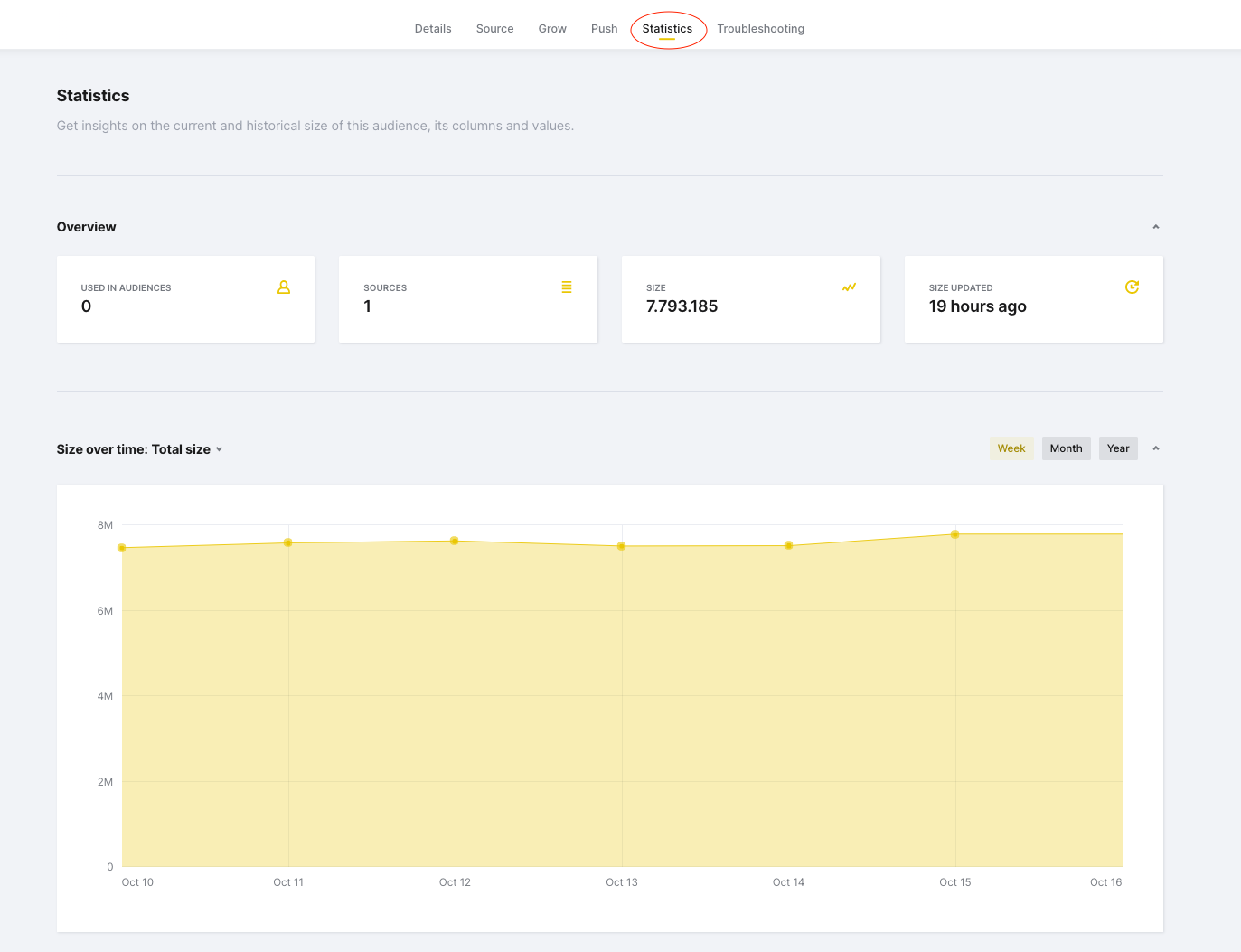
Task: Click the Oct 13 data point on chart
Action: coord(622,546)
